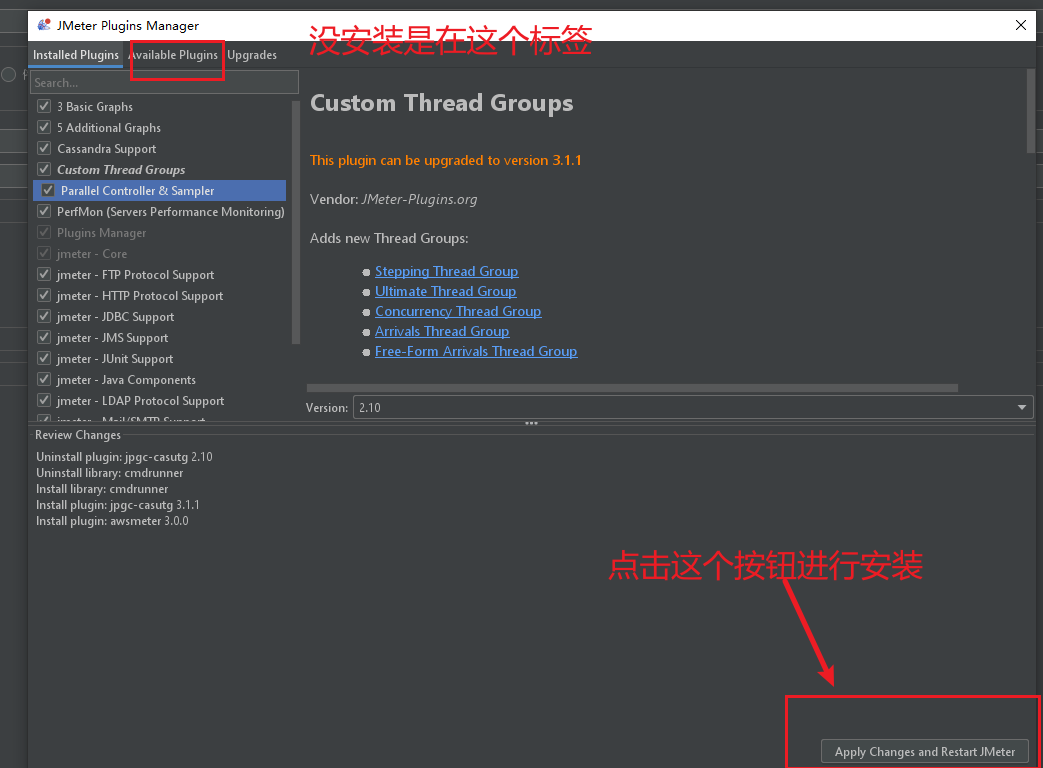This screenshot has width=1043, height=768.
Task: Click the JMeter feather icon in title bar
Action: (44, 25)
